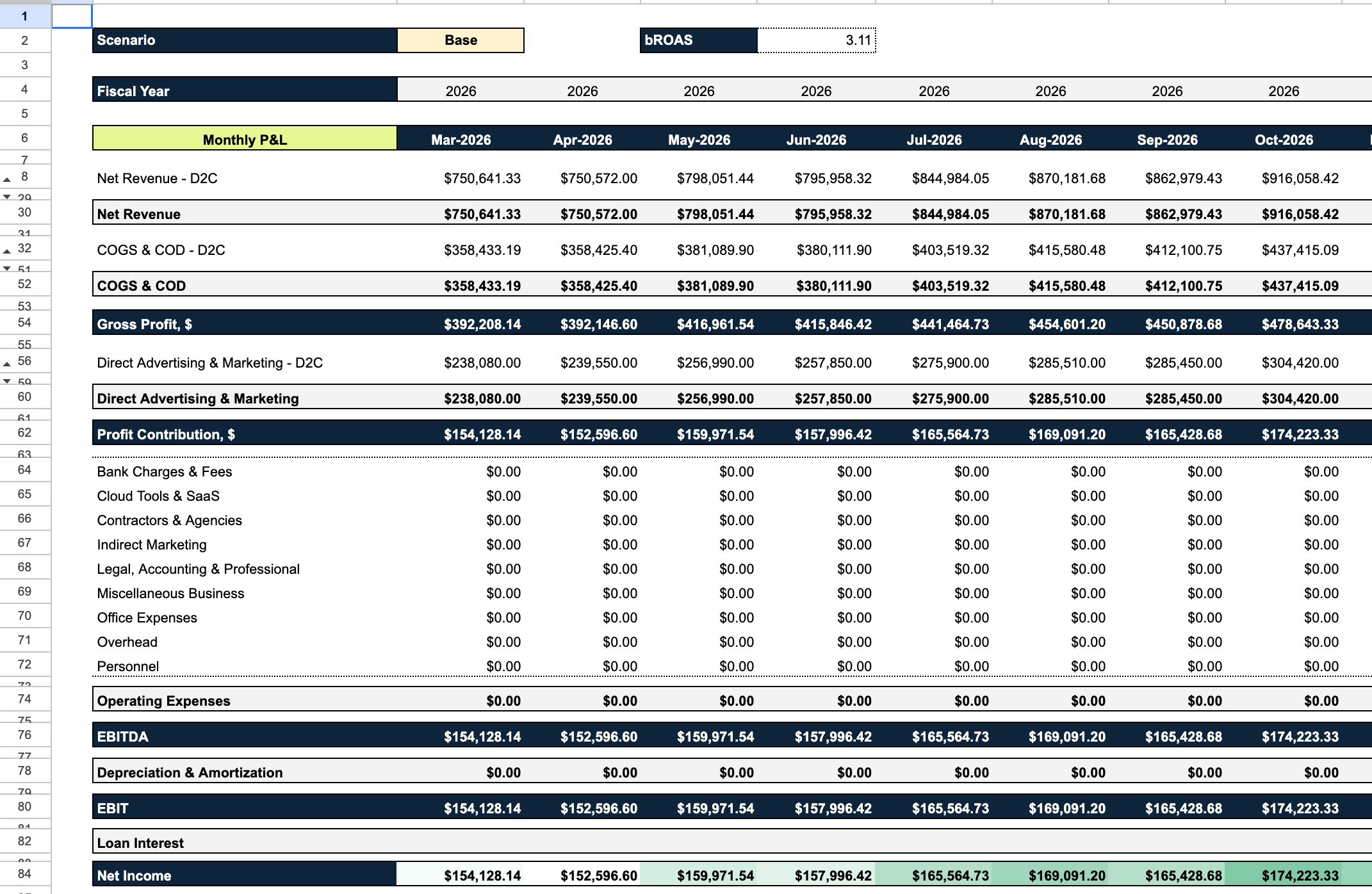Select the bROAS value cell showing 3.11
The image size is (1372, 894).
pos(817,40)
